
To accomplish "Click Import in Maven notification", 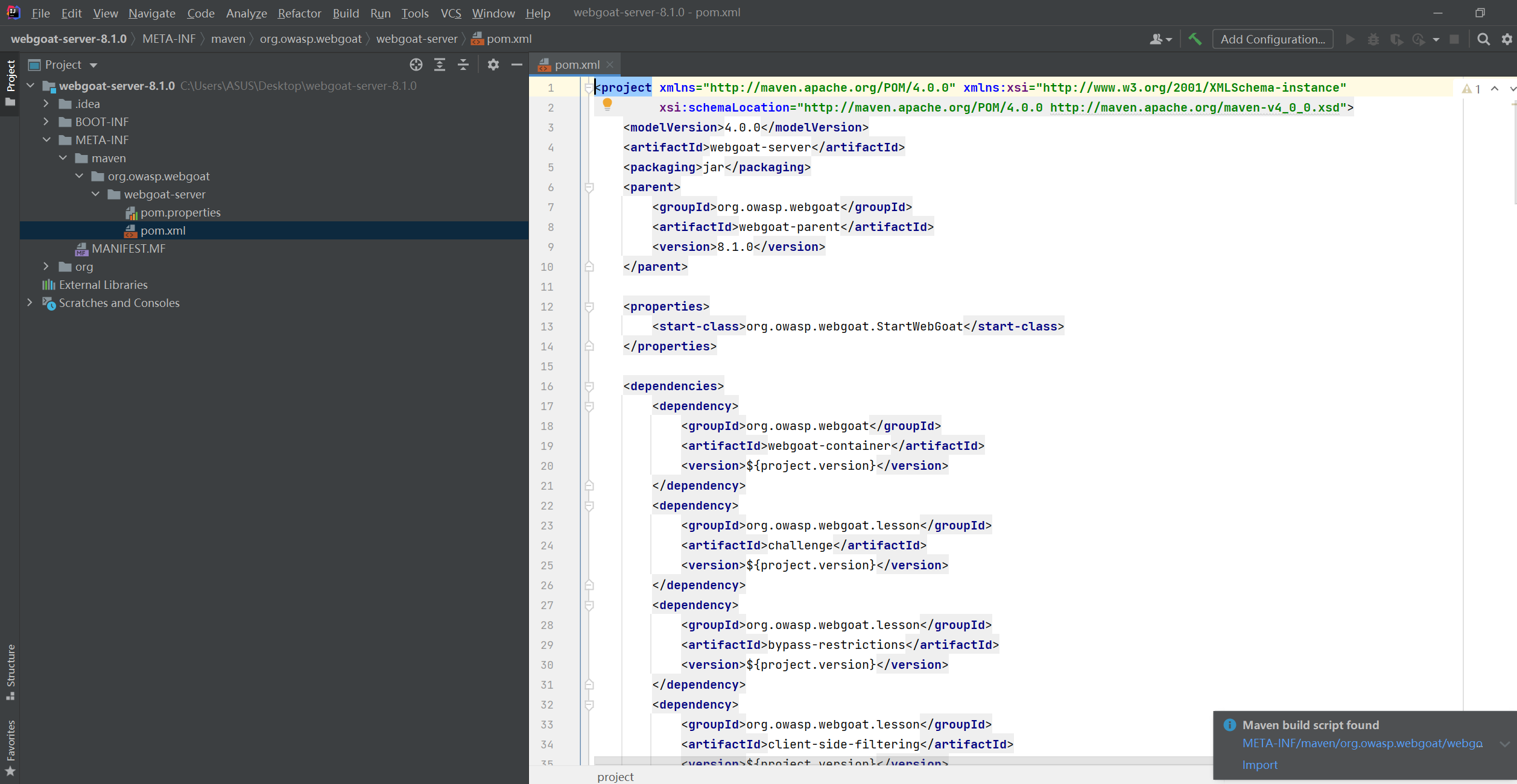I will click(1259, 765).
